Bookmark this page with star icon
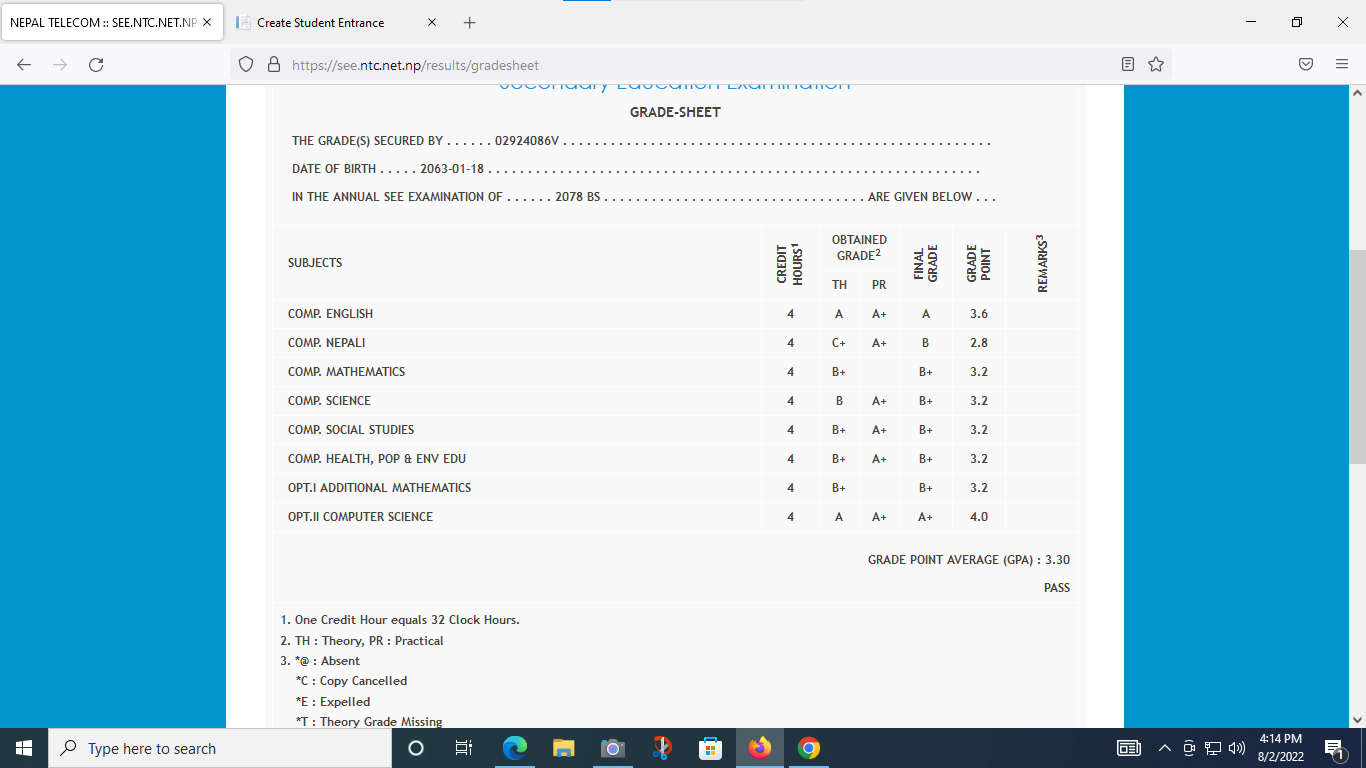 (x=1156, y=65)
